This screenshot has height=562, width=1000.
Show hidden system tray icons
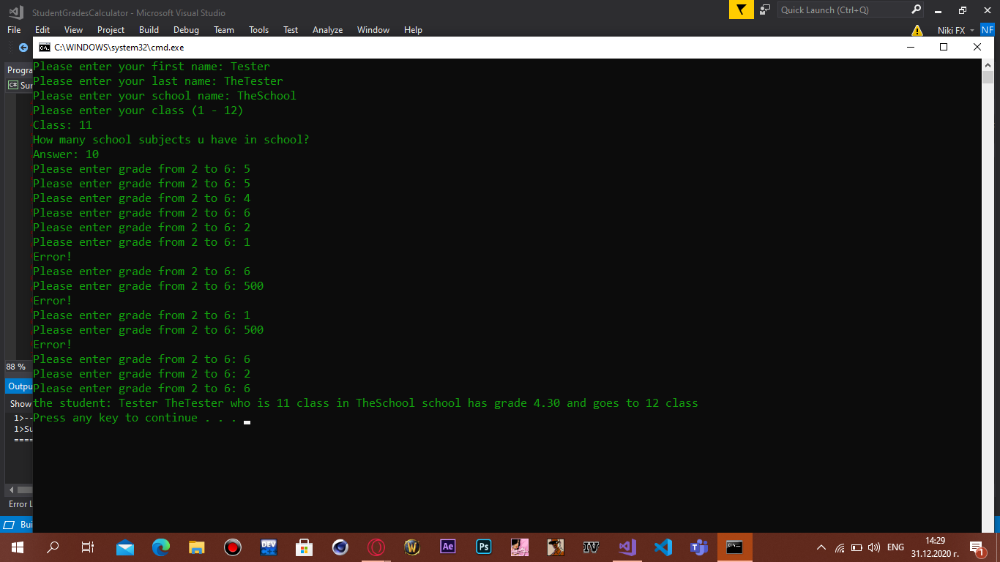pos(821,547)
